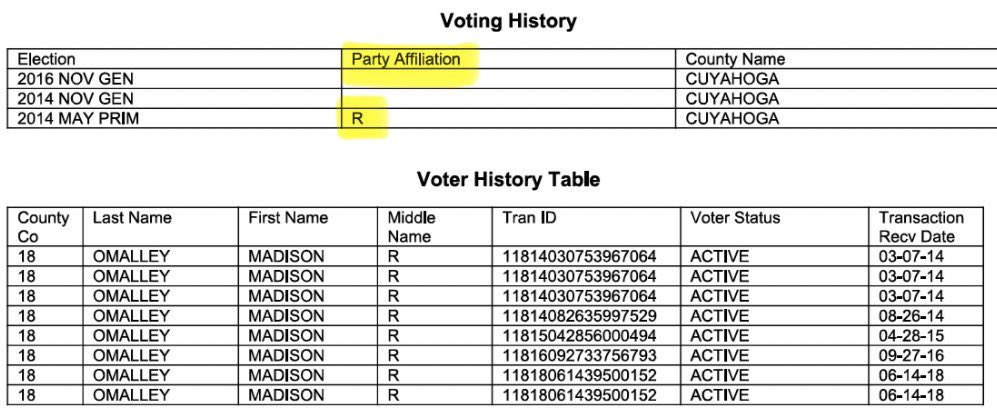Select the highlighted Party Affiliation column header

pos(405,59)
